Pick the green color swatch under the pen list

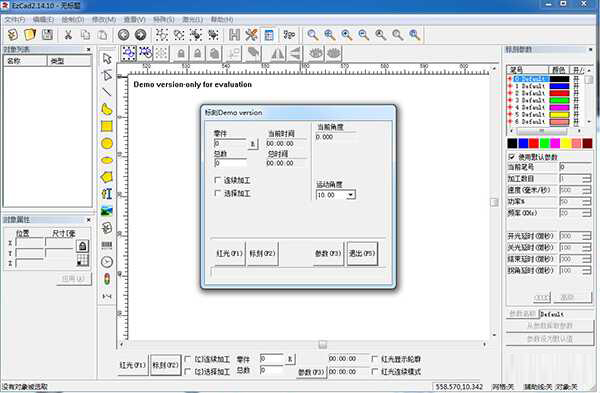(x=544, y=144)
